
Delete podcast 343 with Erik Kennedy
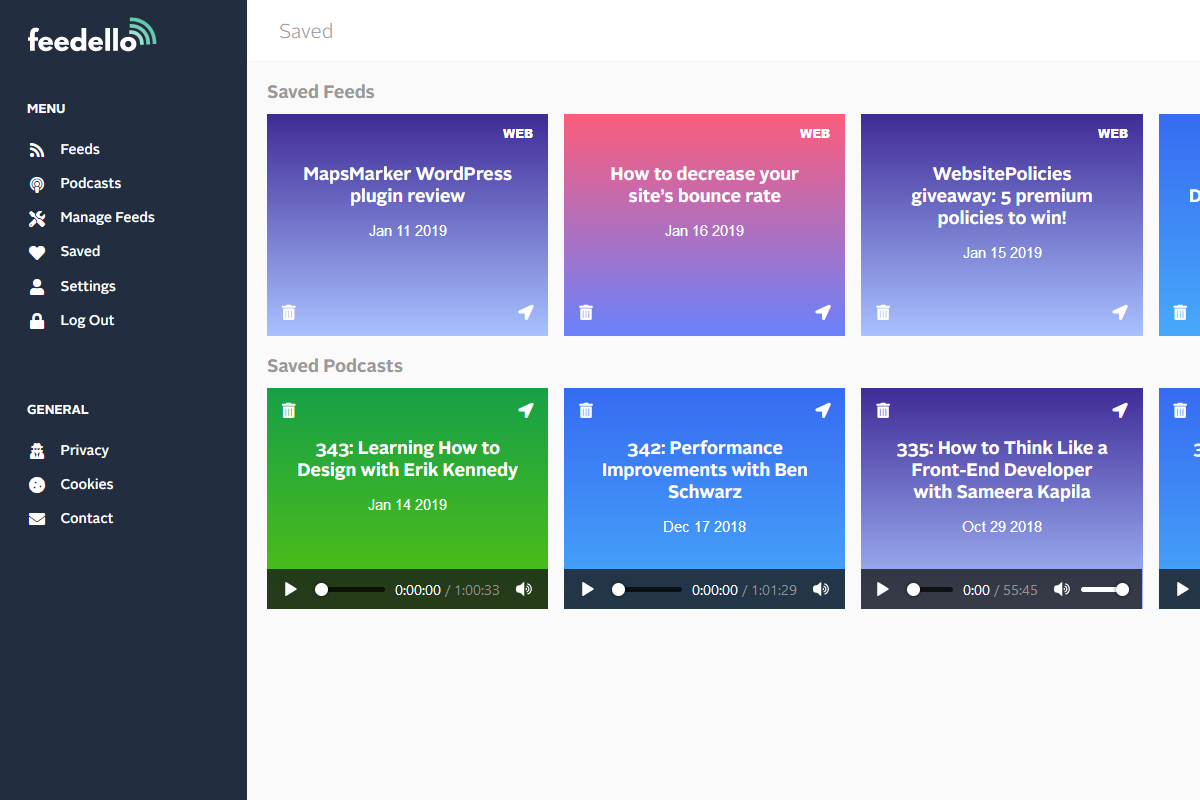(289, 410)
